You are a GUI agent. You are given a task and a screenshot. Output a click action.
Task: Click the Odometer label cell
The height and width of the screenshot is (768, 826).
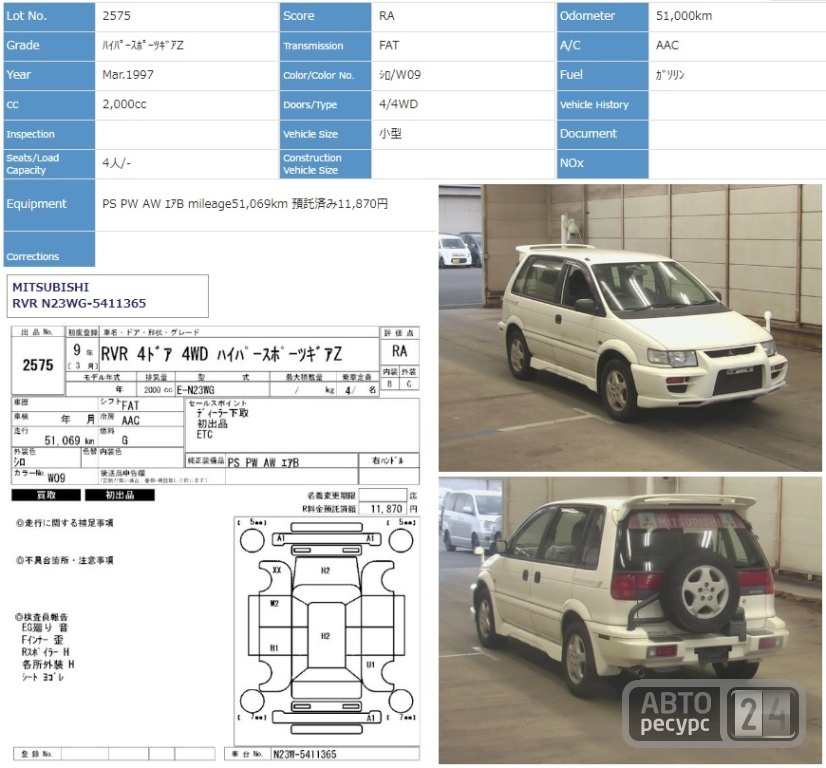click(x=602, y=16)
